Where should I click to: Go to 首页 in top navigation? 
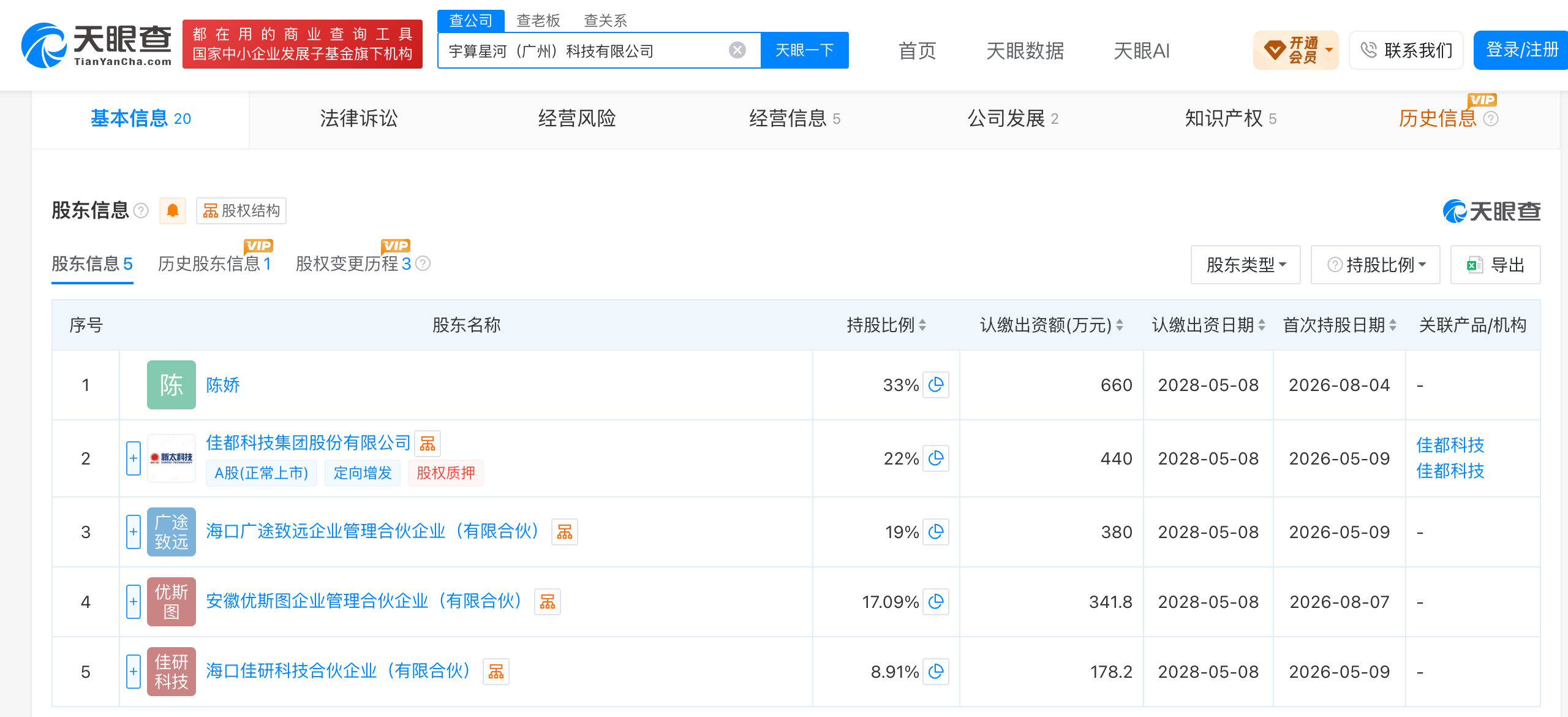[918, 51]
